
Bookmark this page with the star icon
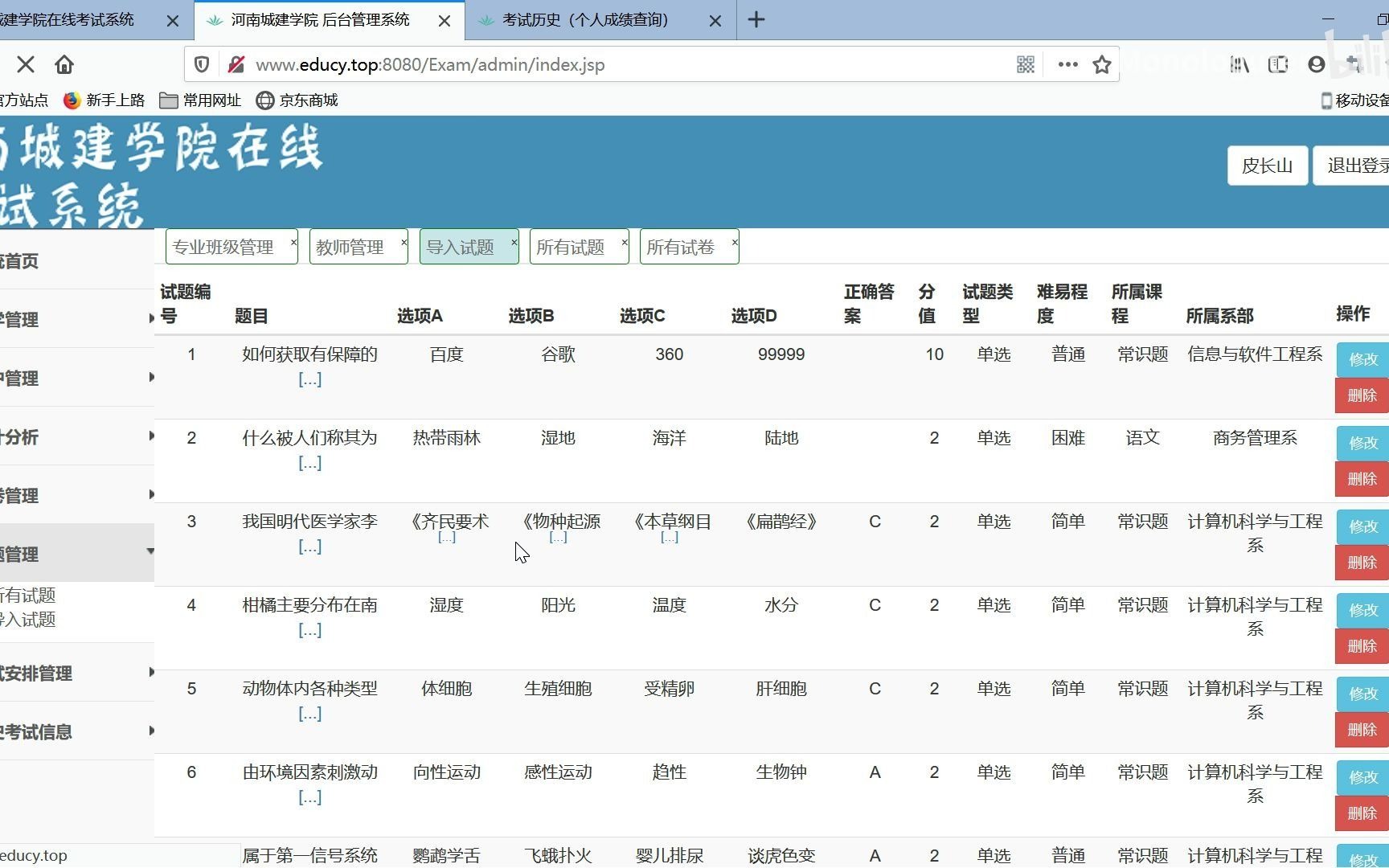pyautogui.click(x=1102, y=64)
